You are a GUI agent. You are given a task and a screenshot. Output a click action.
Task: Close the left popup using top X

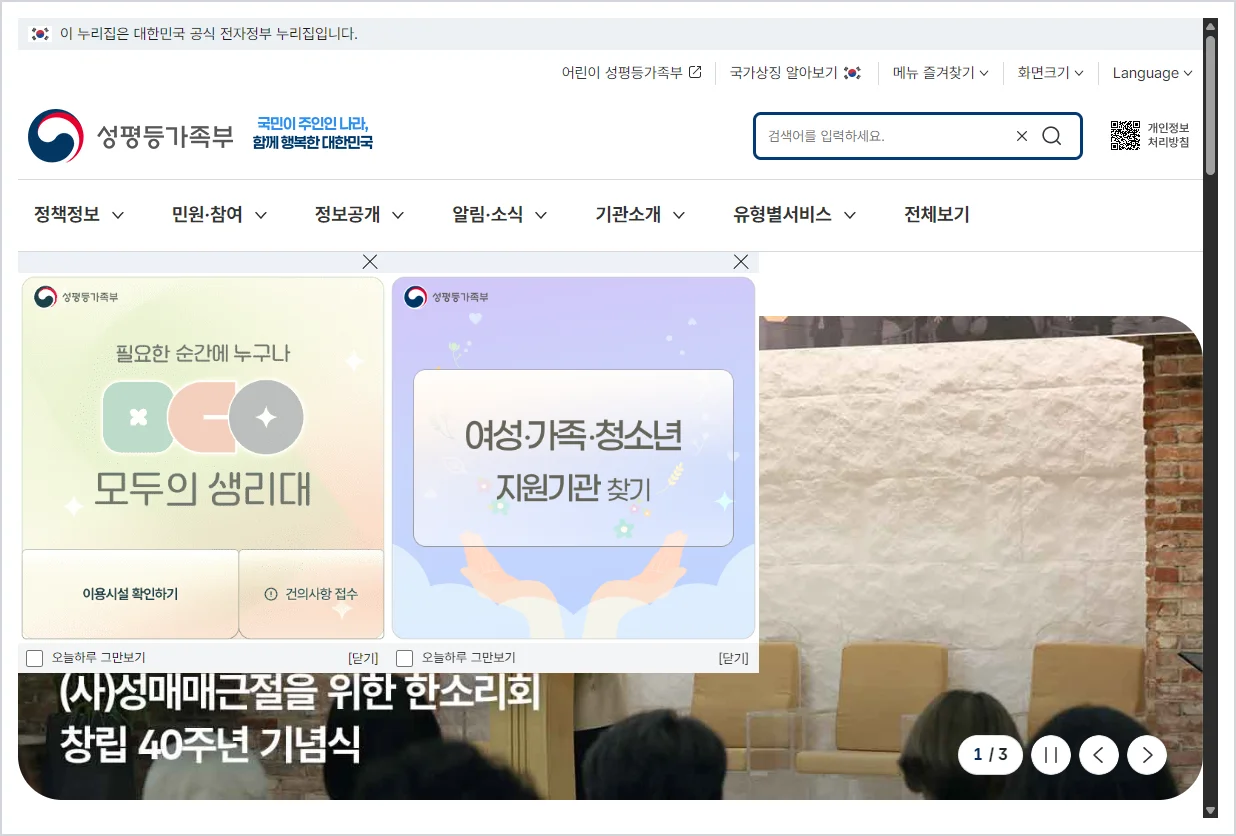(370, 262)
